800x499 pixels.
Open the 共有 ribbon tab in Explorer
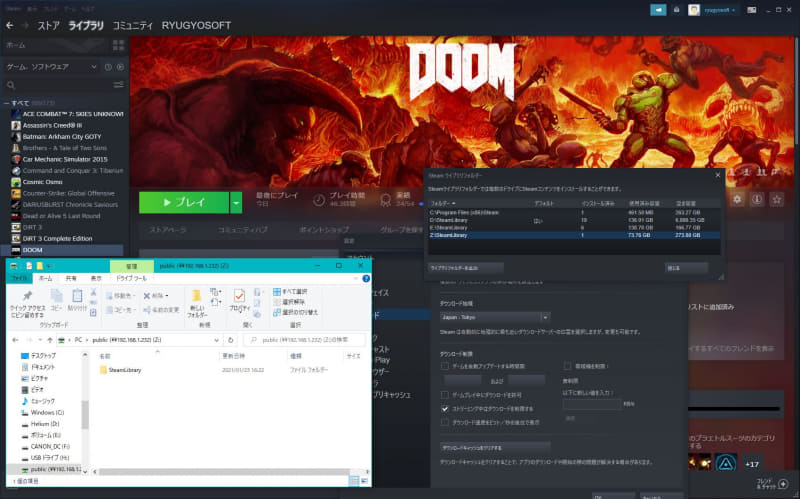coord(71,279)
